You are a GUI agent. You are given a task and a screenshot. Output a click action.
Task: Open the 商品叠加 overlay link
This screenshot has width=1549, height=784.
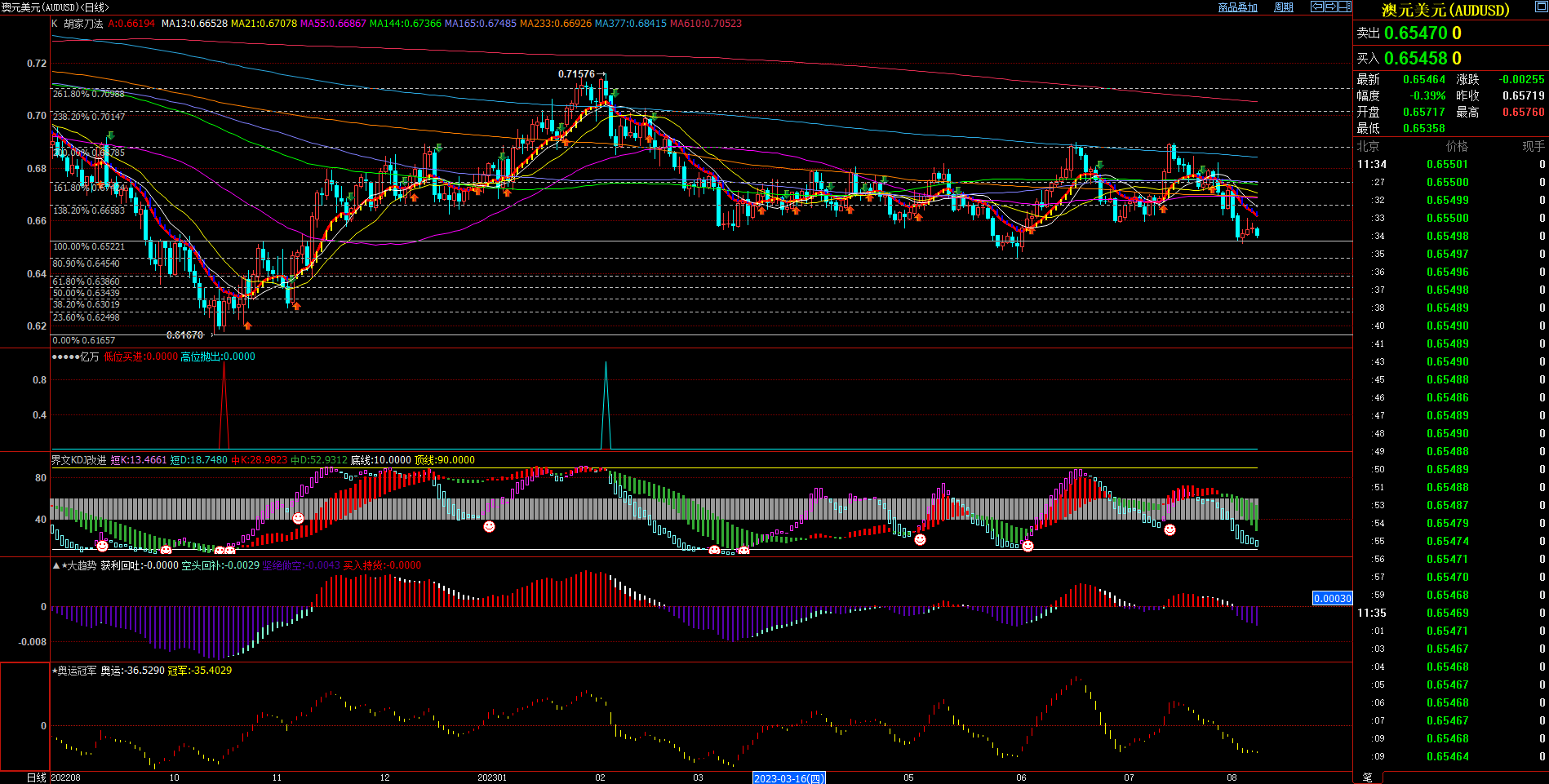(x=1237, y=7)
